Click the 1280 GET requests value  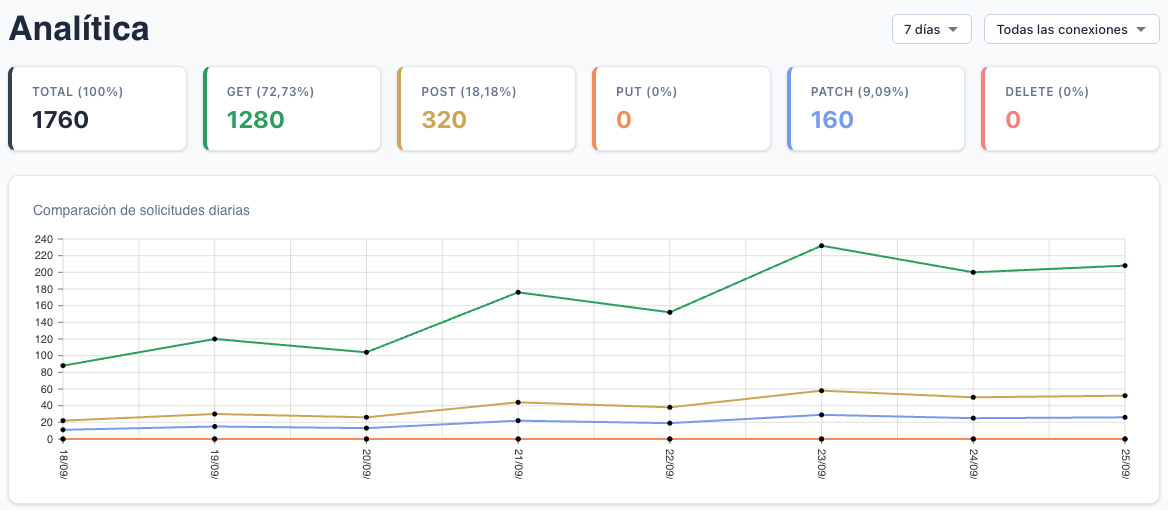tap(256, 120)
